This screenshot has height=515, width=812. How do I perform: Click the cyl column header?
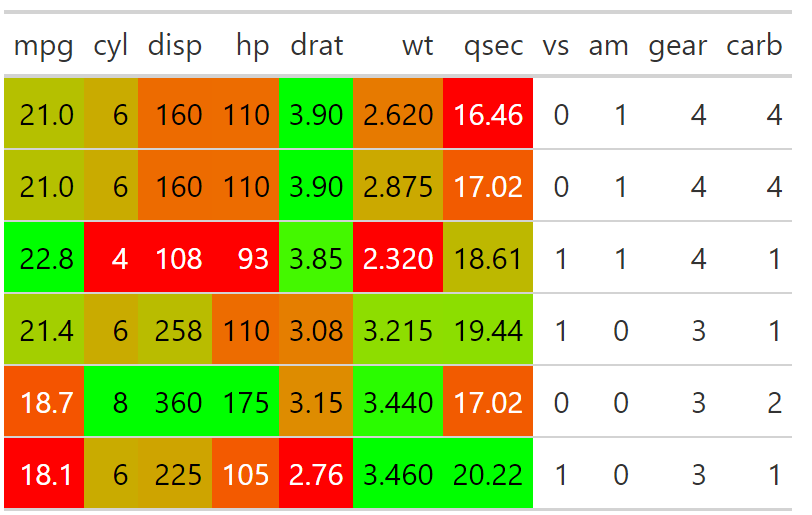click(111, 45)
